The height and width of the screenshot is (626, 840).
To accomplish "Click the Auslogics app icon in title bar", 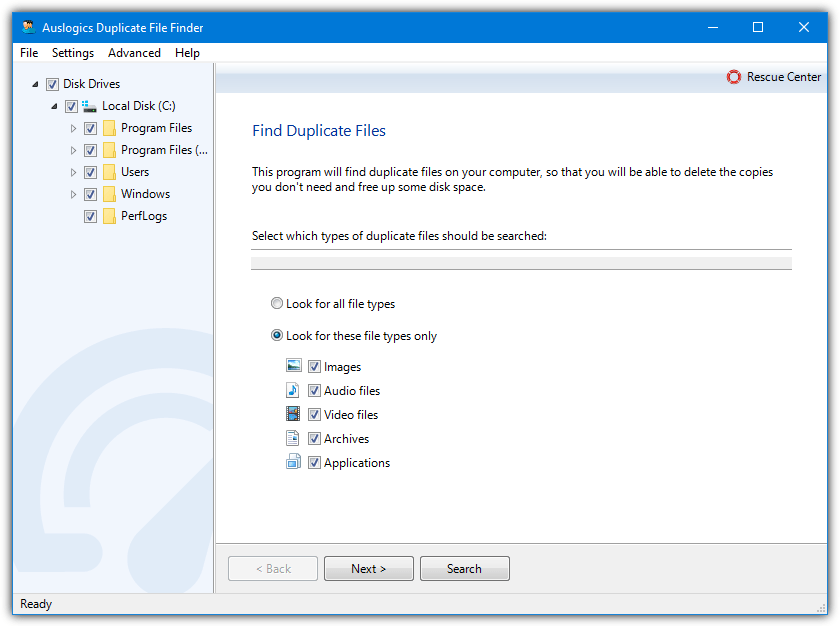I will click(x=28, y=27).
